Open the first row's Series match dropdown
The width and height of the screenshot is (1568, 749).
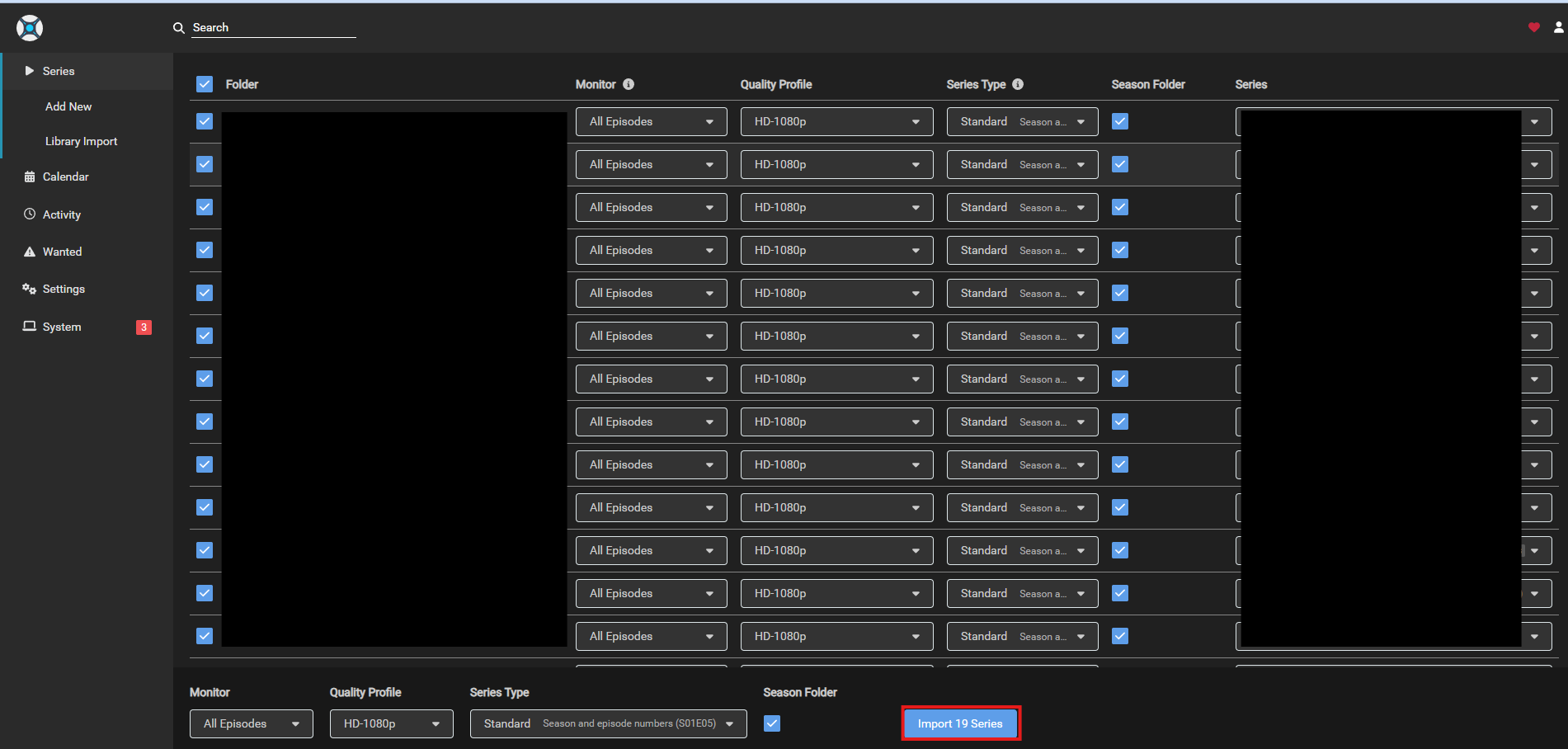click(x=1394, y=121)
